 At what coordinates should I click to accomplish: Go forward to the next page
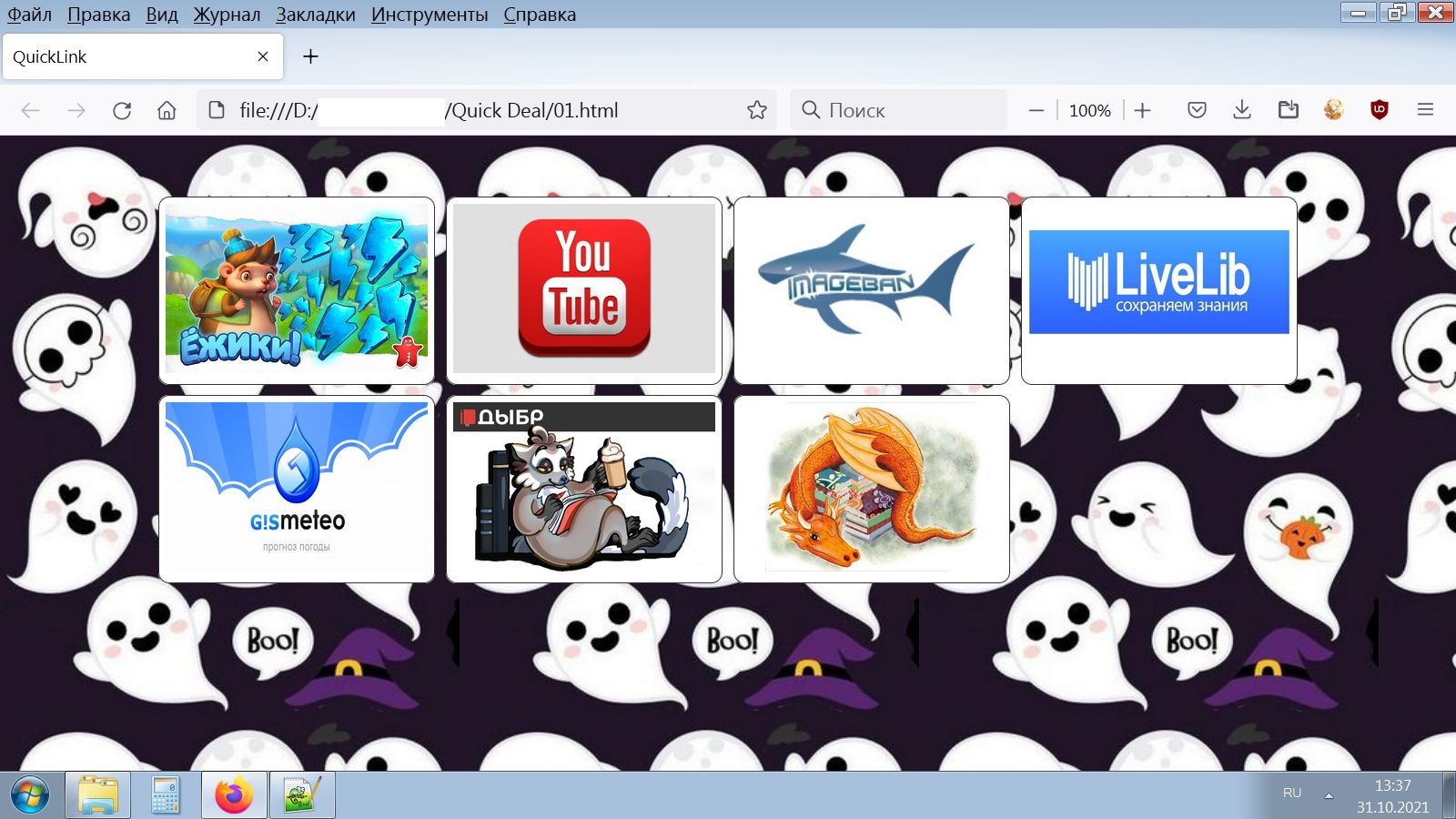tap(76, 110)
